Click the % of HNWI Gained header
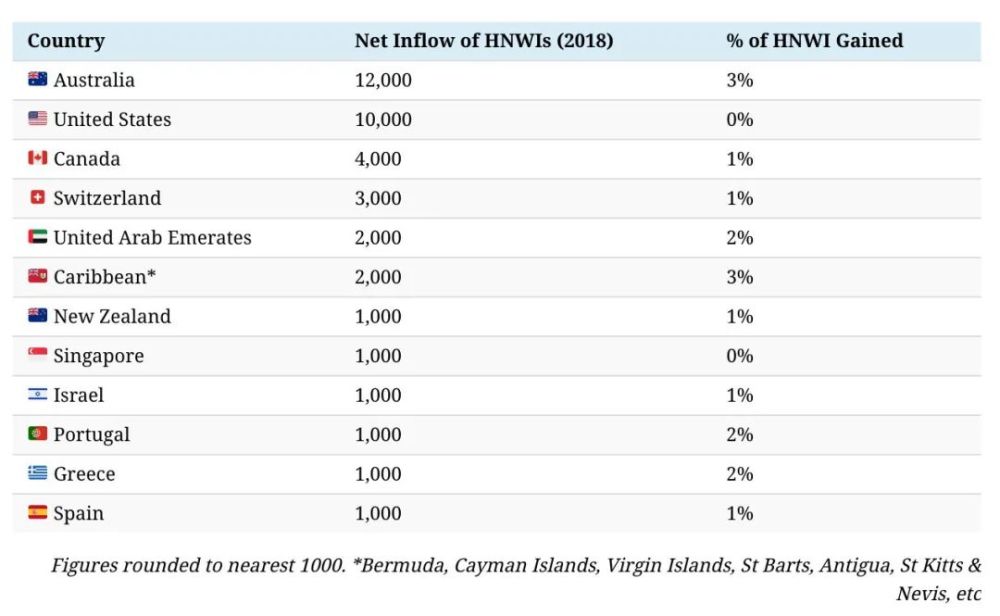 pyautogui.click(x=814, y=41)
